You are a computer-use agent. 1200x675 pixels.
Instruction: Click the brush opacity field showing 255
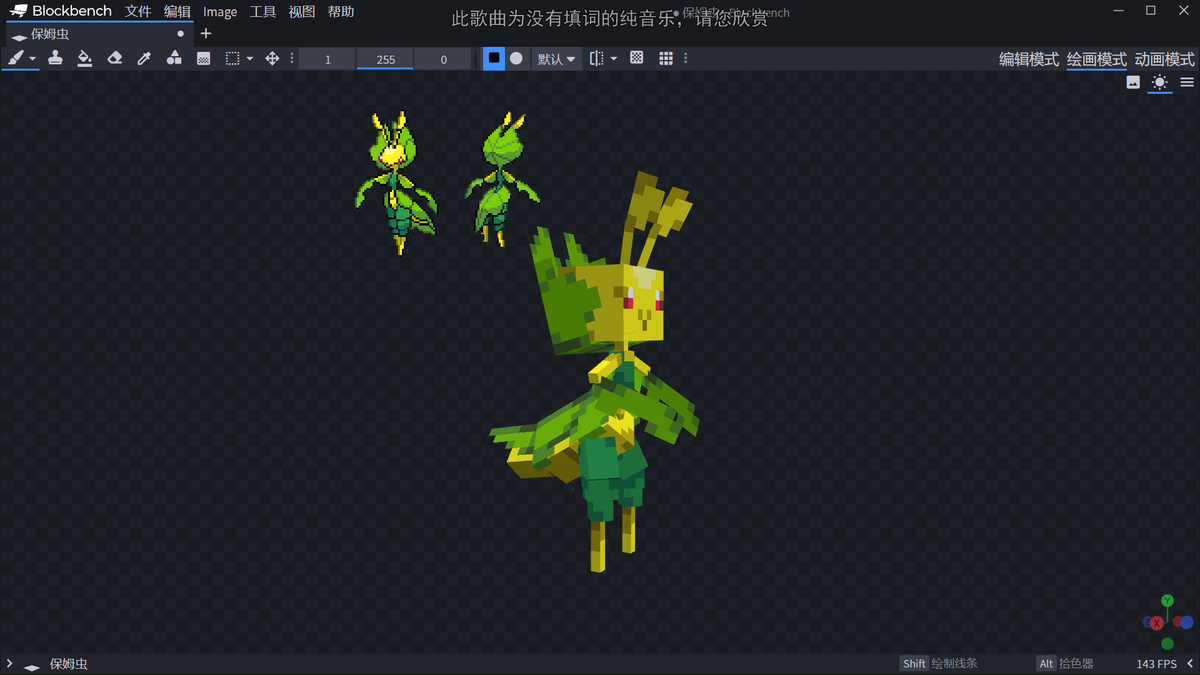tap(384, 59)
